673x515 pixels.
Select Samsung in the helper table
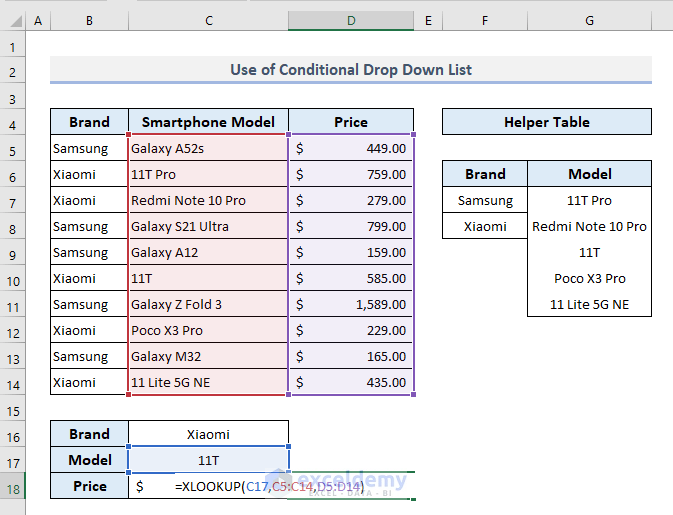pyautogui.click(x=485, y=200)
